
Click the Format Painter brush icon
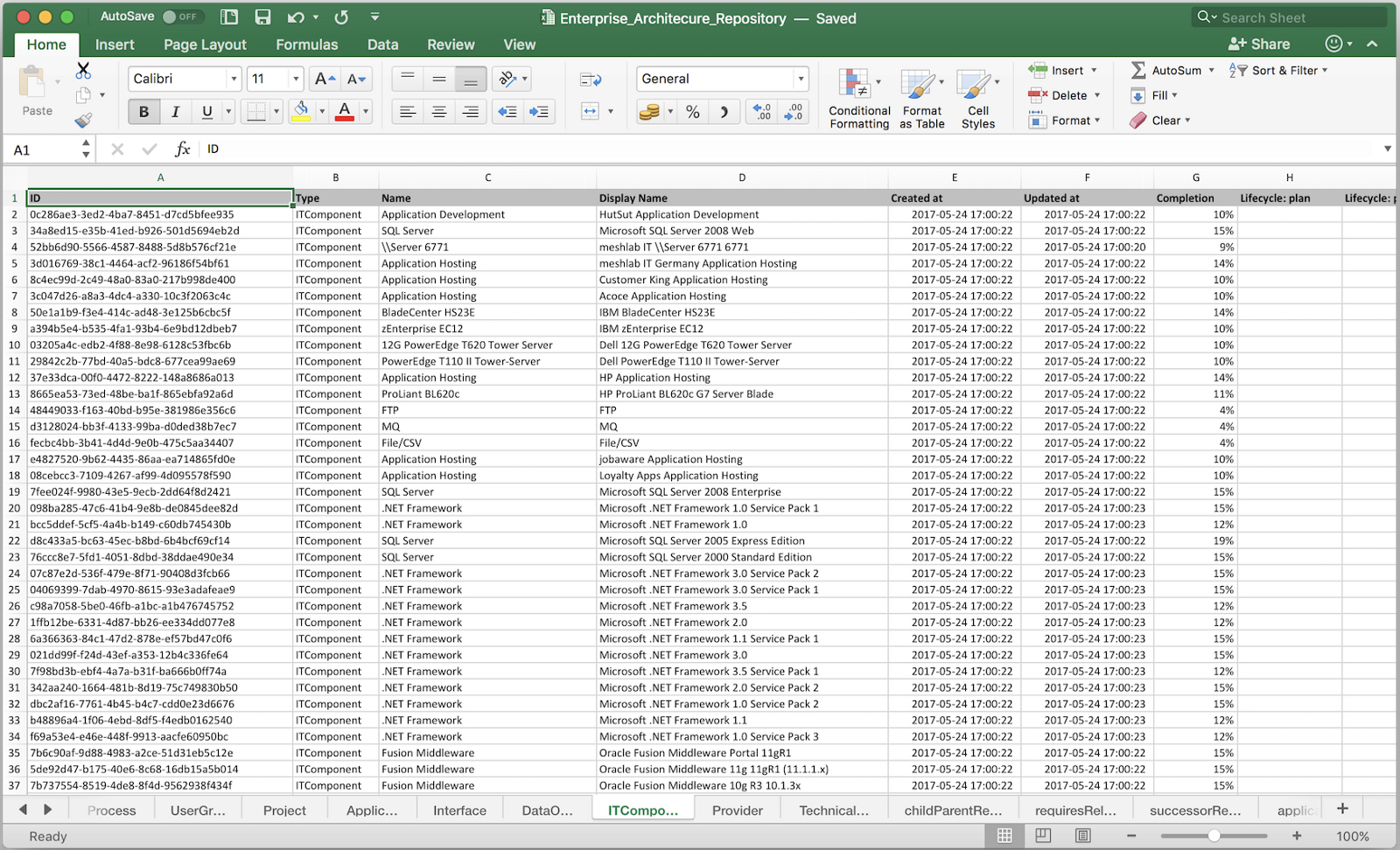[83, 121]
